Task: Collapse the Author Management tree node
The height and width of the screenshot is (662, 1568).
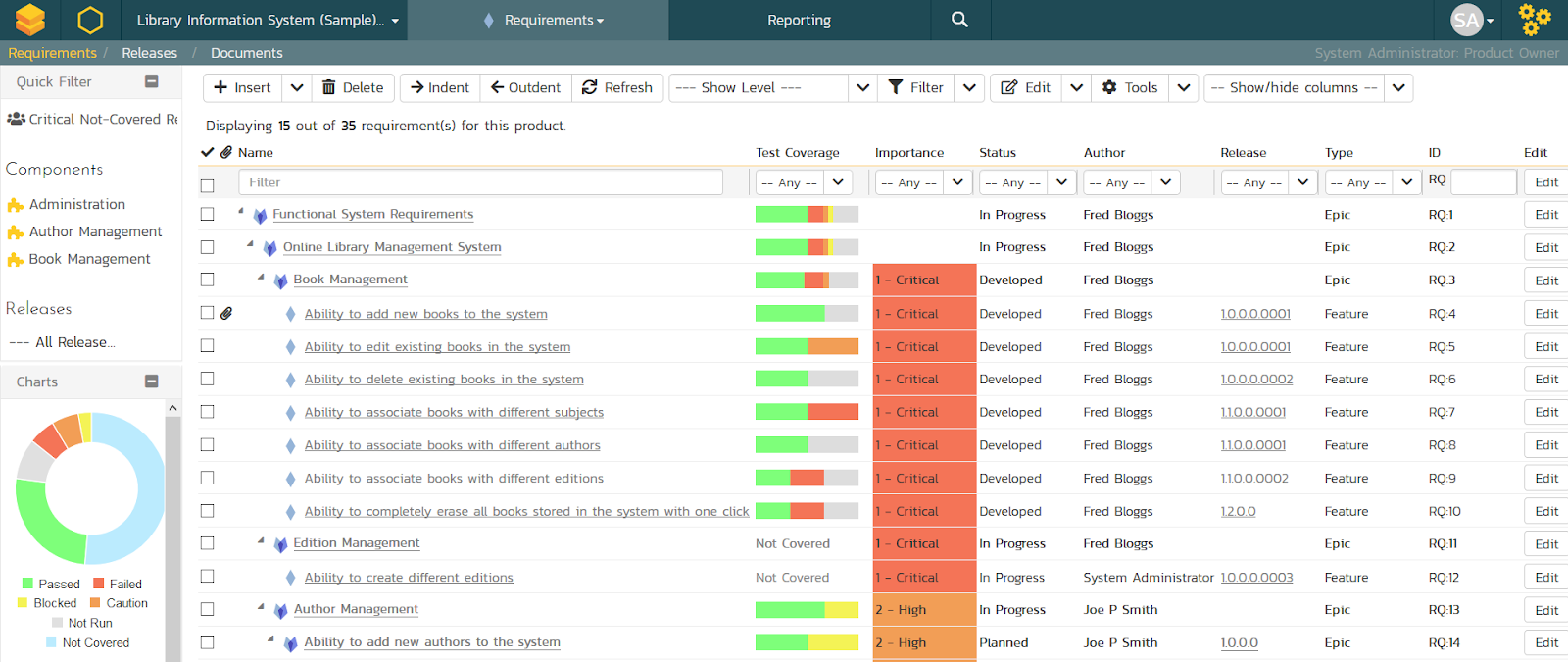Action: tap(261, 607)
